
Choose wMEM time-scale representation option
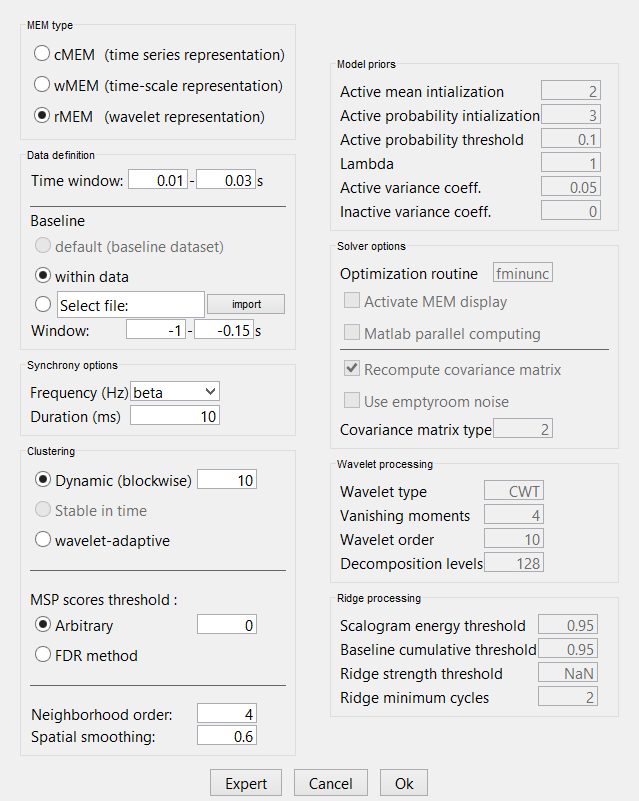43,85
